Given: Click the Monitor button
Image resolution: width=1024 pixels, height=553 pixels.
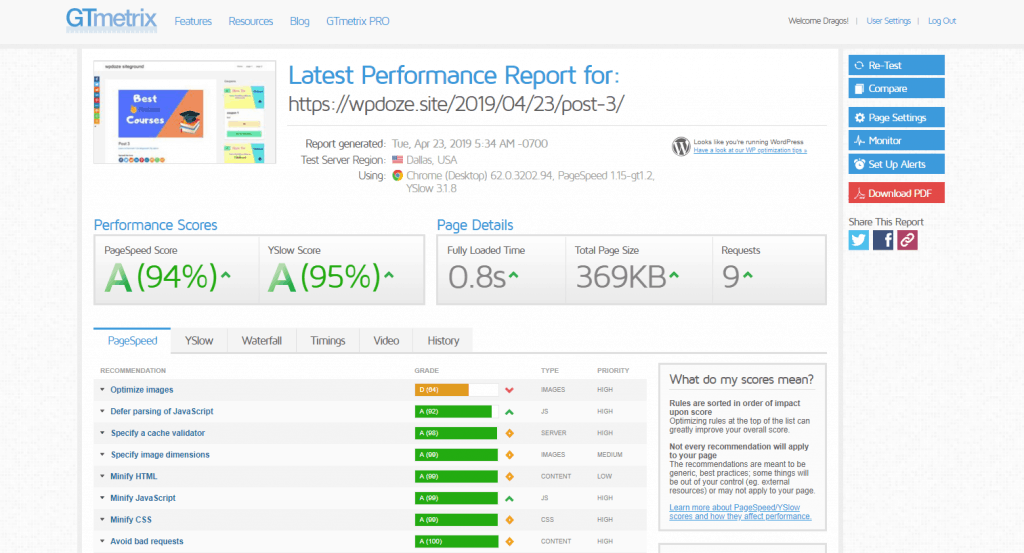Looking at the screenshot, I should tap(896, 140).
